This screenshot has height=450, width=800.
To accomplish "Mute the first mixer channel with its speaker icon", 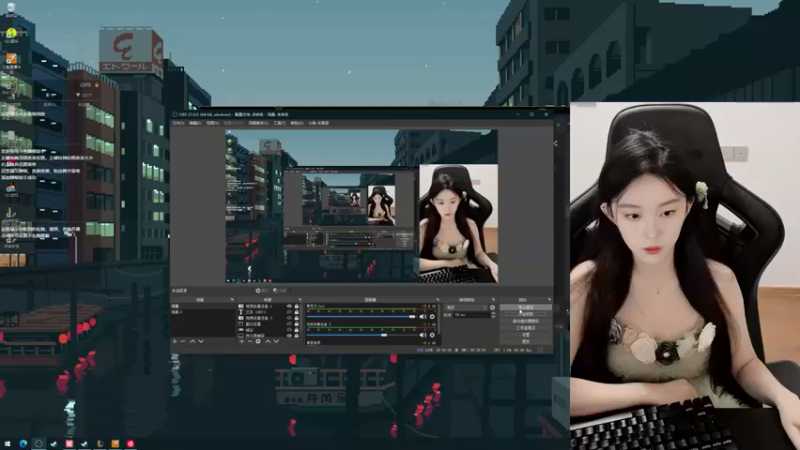I will point(422,317).
